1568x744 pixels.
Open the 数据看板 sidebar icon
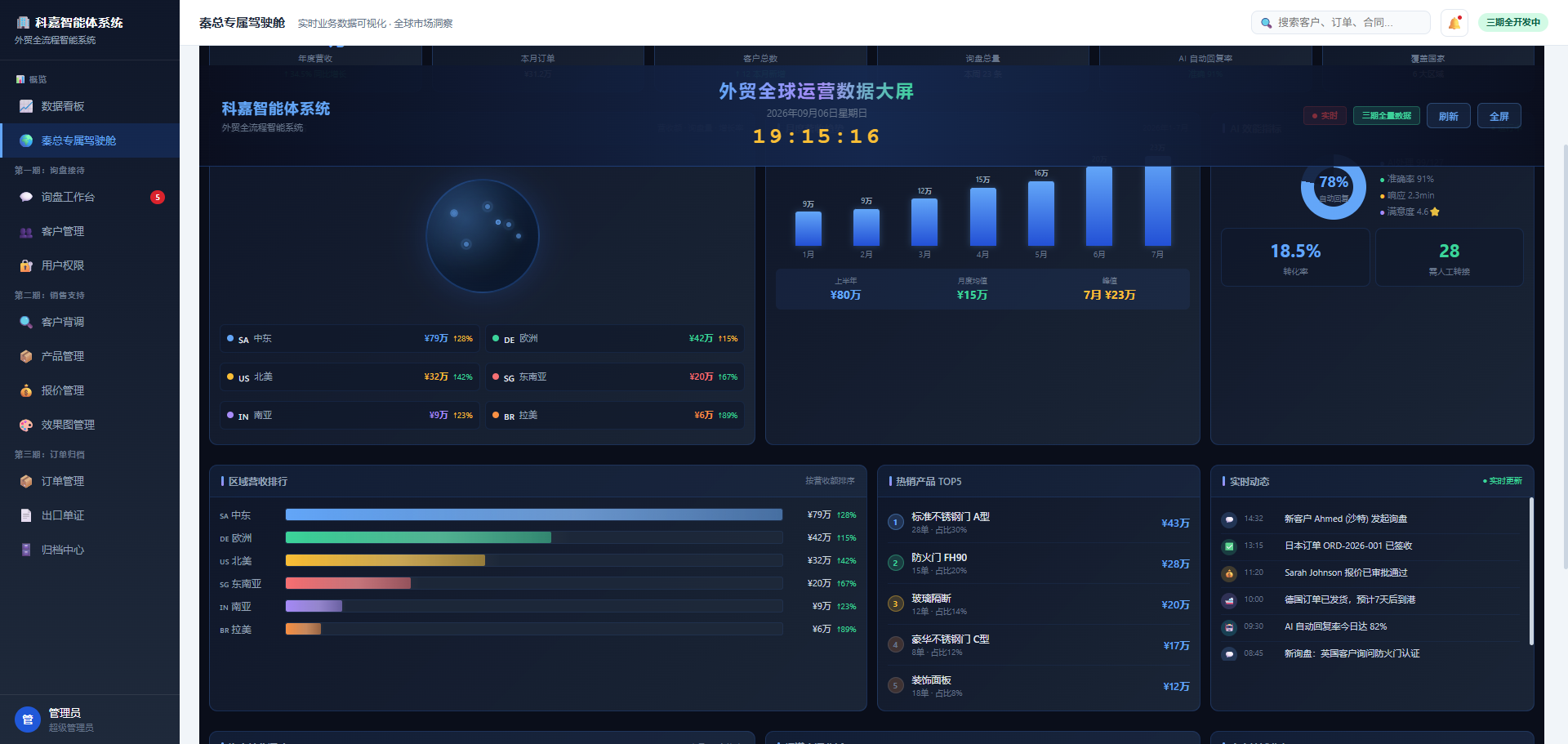pyautogui.click(x=26, y=106)
